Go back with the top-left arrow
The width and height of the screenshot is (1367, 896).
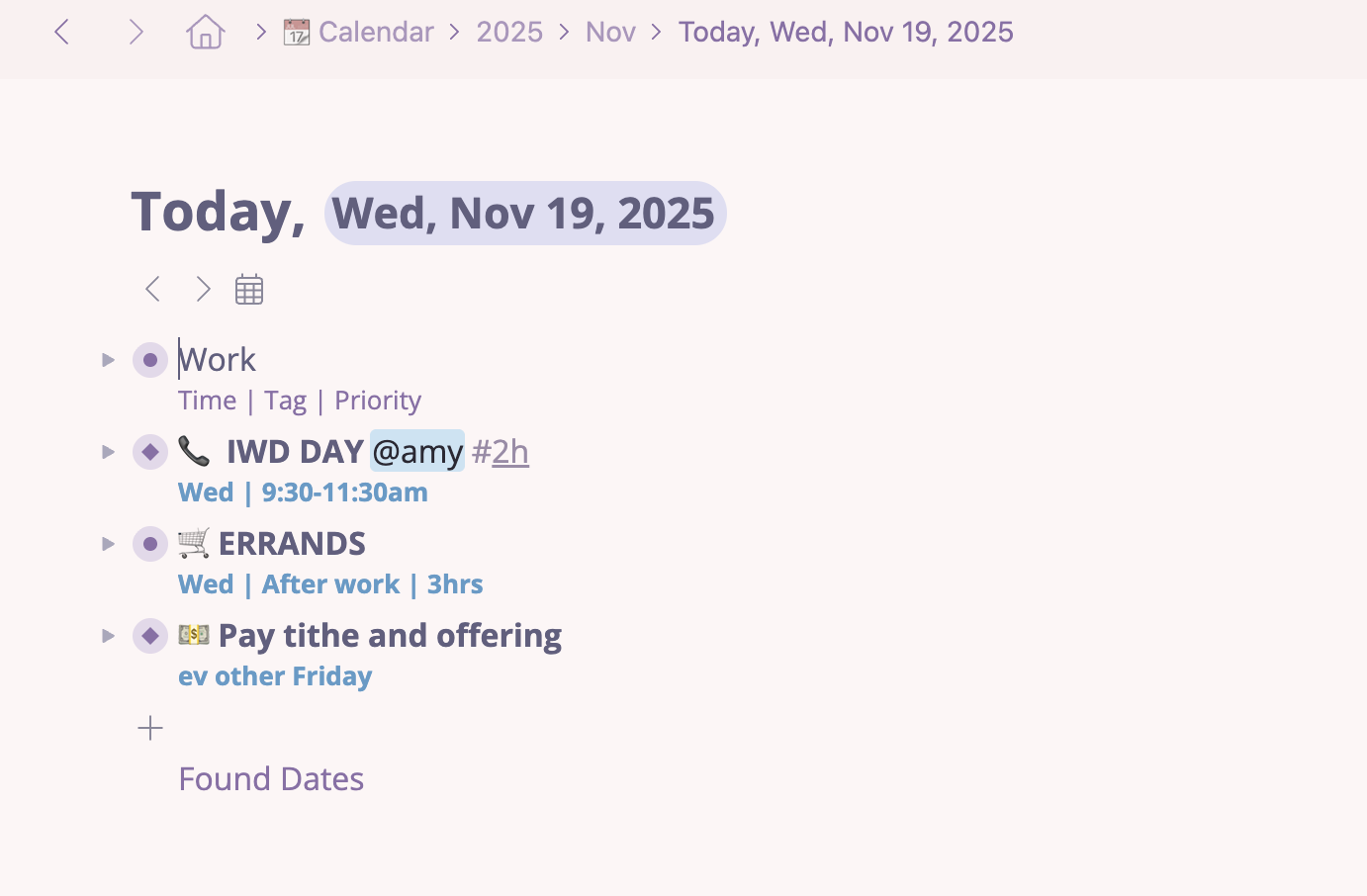pyautogui.click(x=62, y=32)
